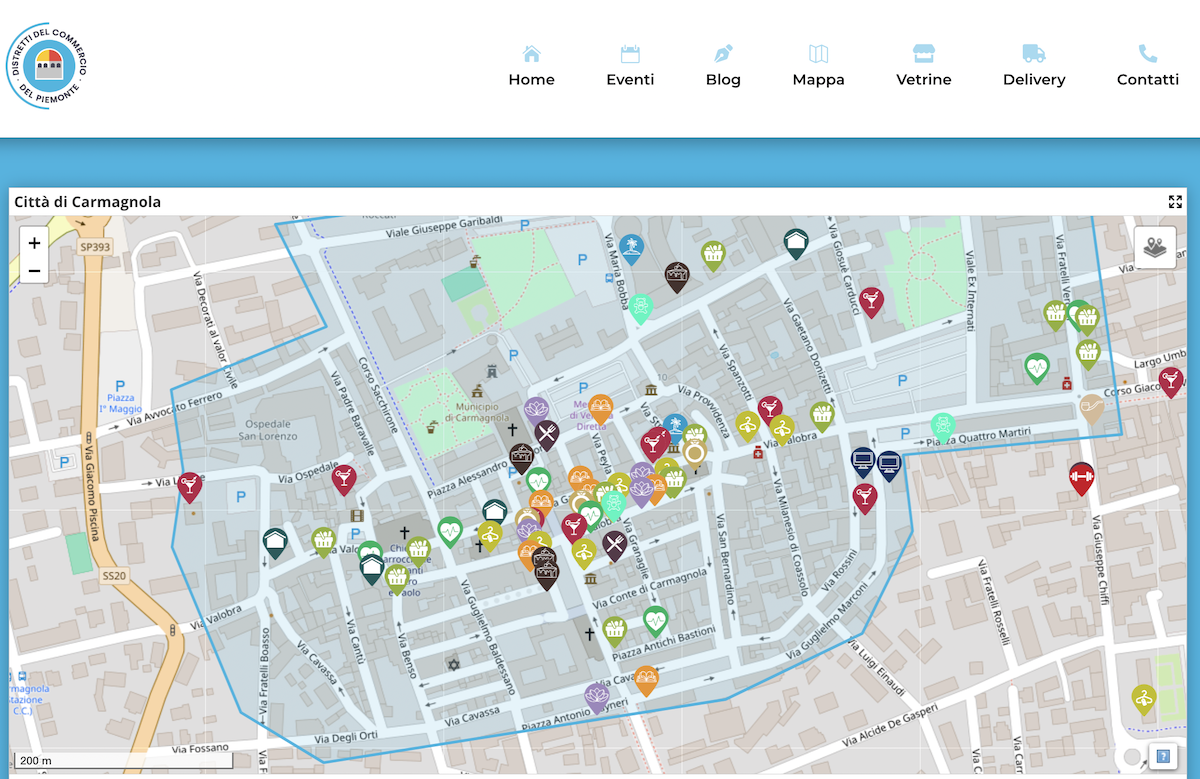Select the blue palm tree marker near Via Maria Bobba

tap(631, 248)
